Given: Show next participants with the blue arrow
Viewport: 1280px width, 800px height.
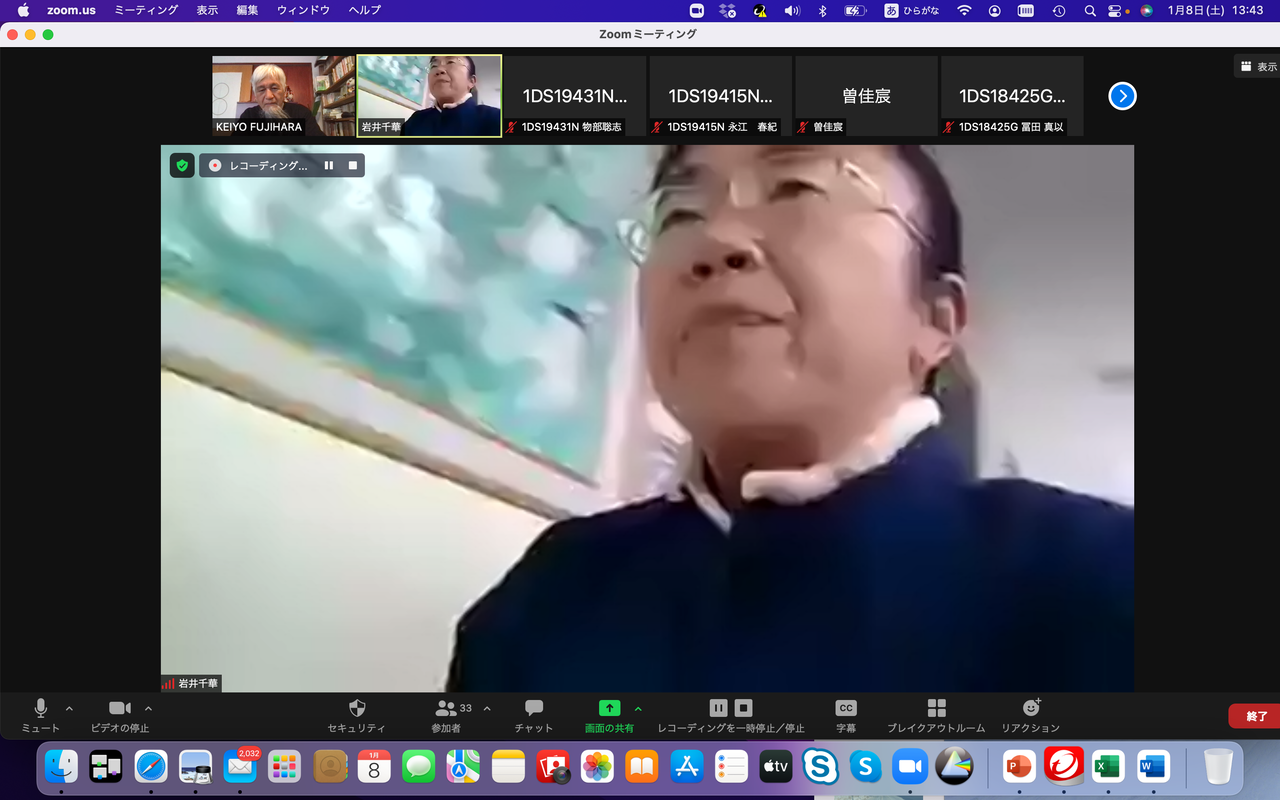Looking at the screenshot, I should click(1123, 96).
